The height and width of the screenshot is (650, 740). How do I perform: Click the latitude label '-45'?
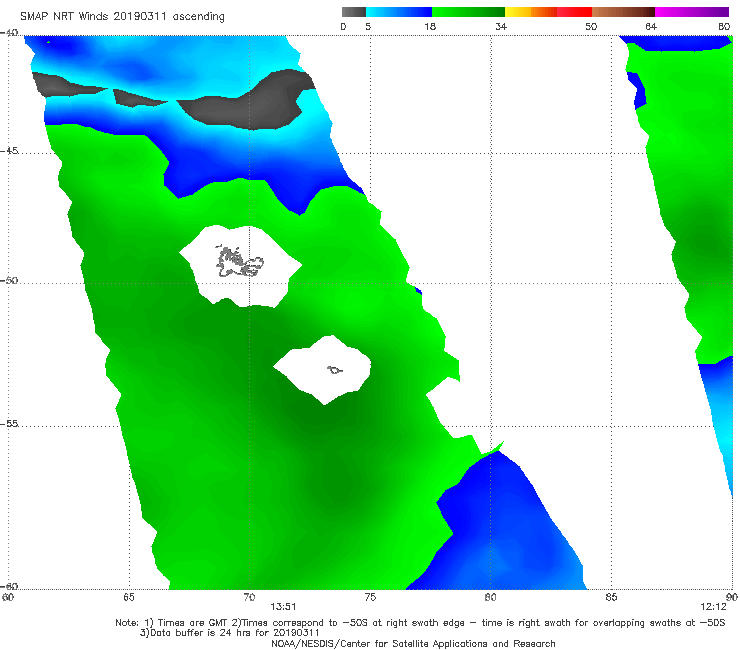click(9, 151)
